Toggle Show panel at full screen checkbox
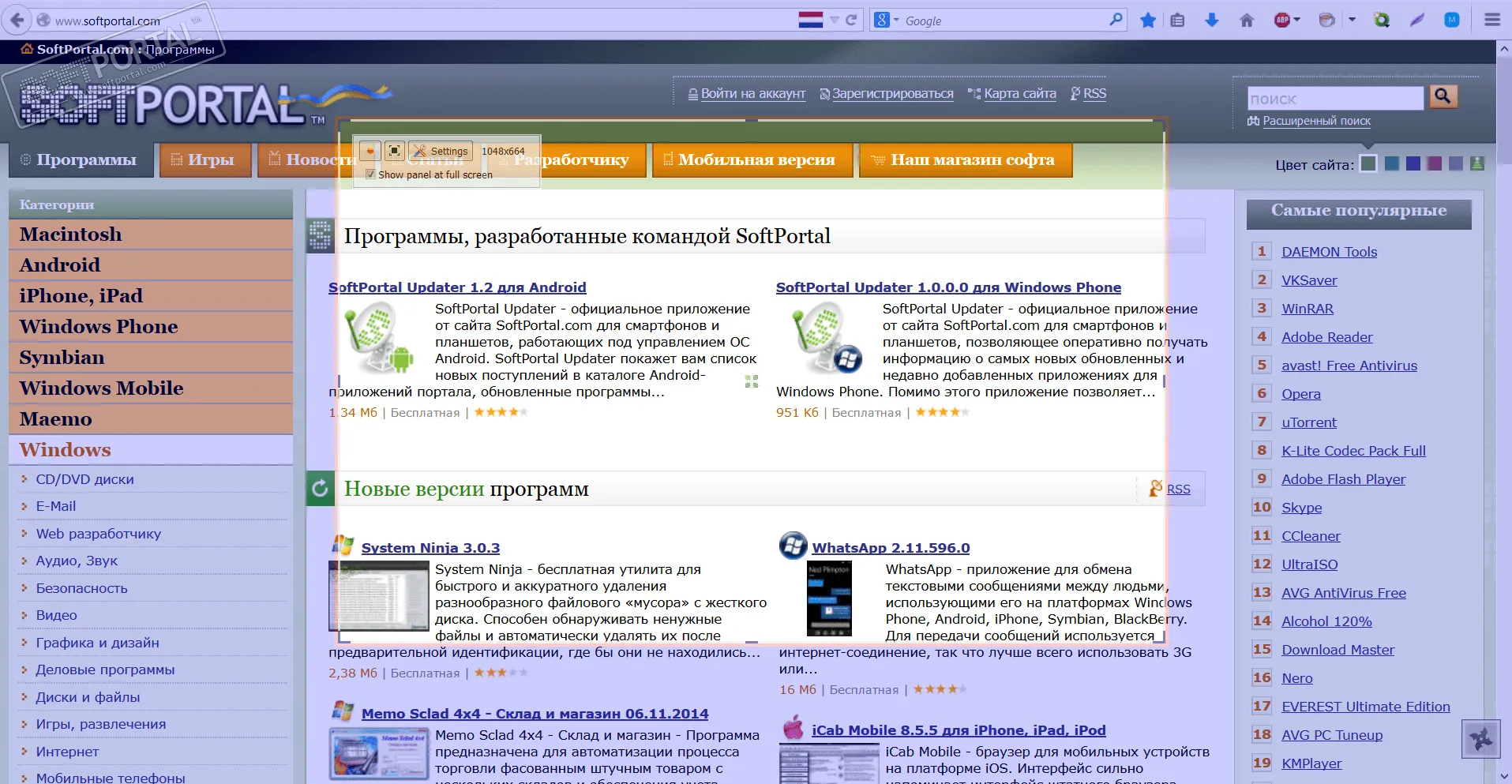The height and width of the screenshot is (784, 1512). click(370, 174)
